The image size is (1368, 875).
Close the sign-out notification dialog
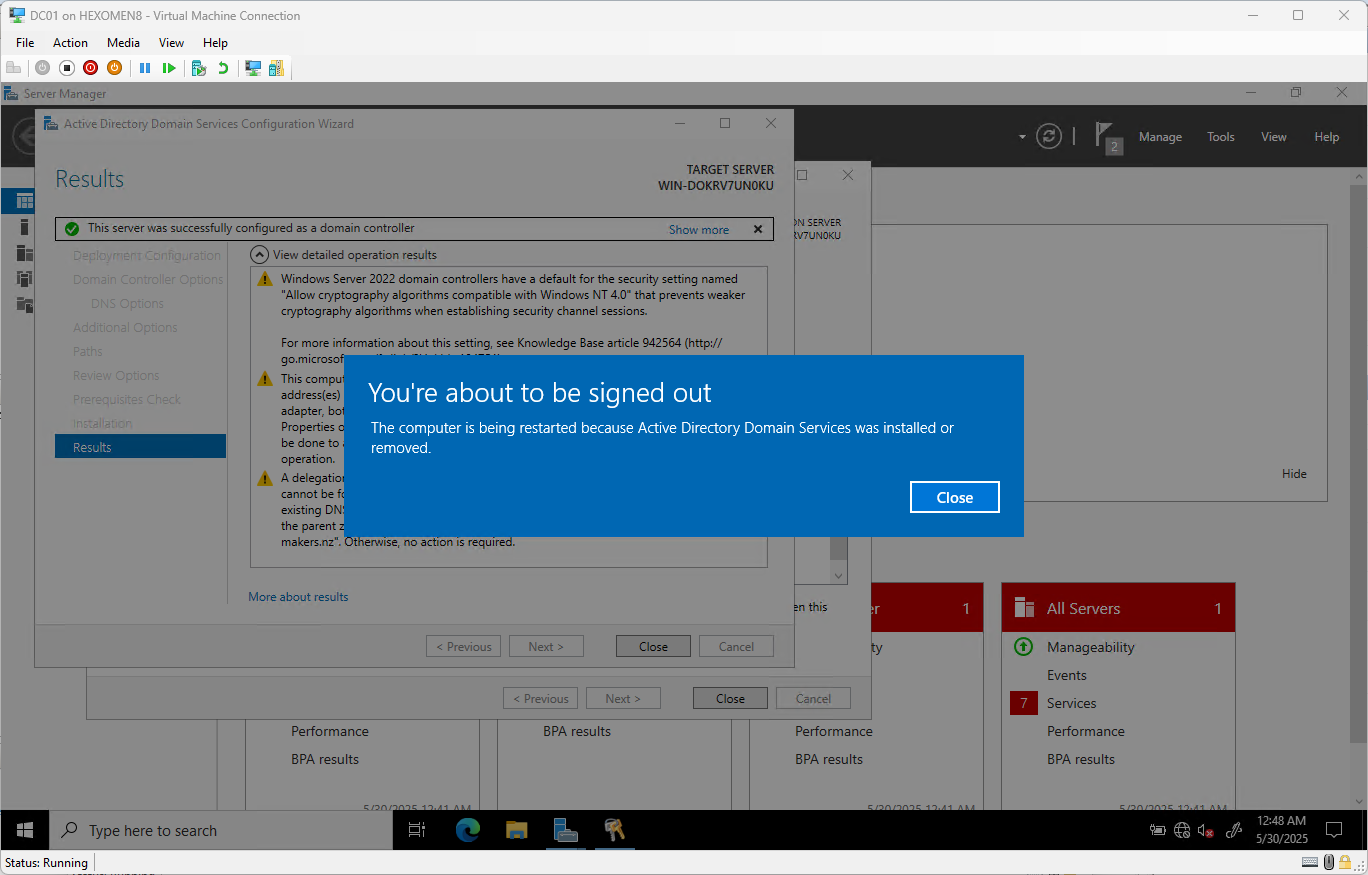click(954, 497)
